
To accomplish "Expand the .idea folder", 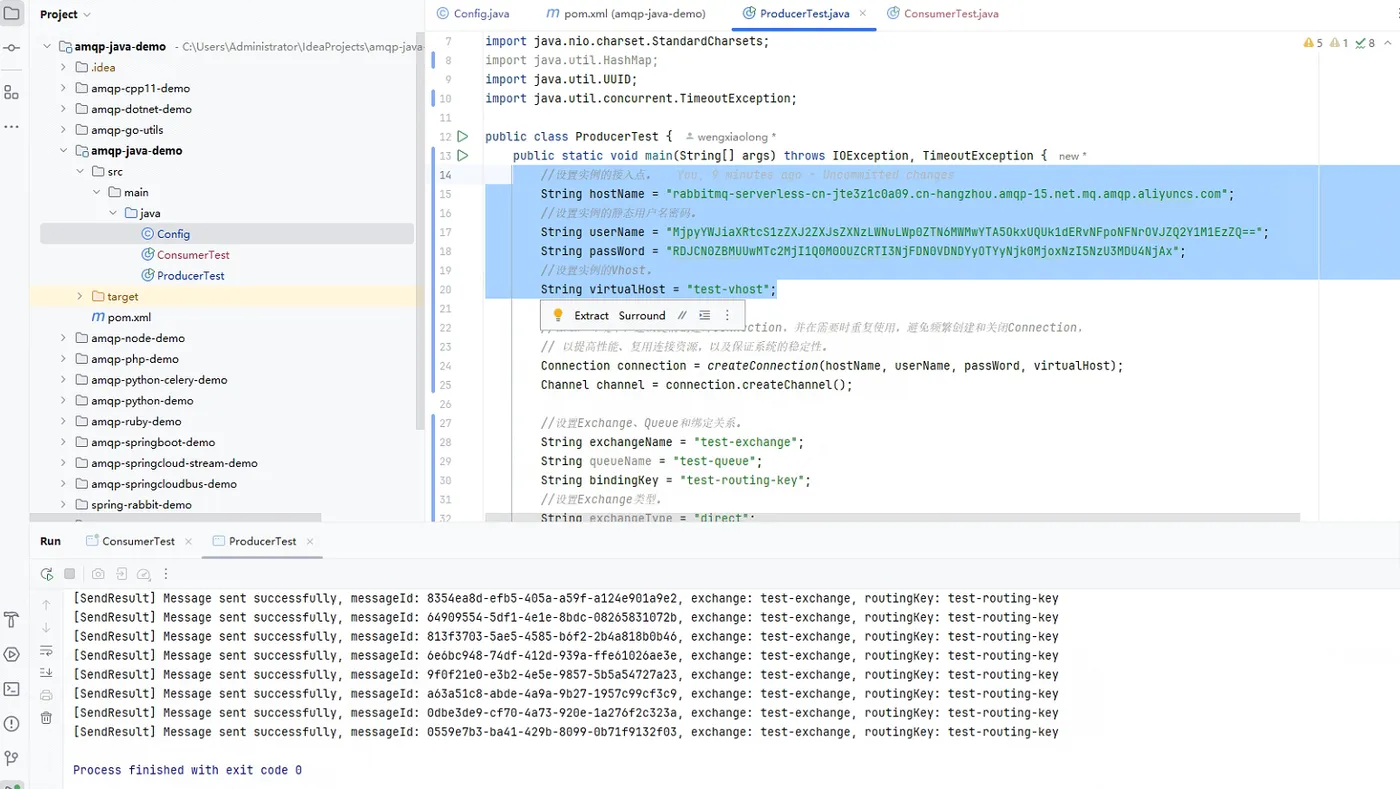I will click(x=63, y=67).
